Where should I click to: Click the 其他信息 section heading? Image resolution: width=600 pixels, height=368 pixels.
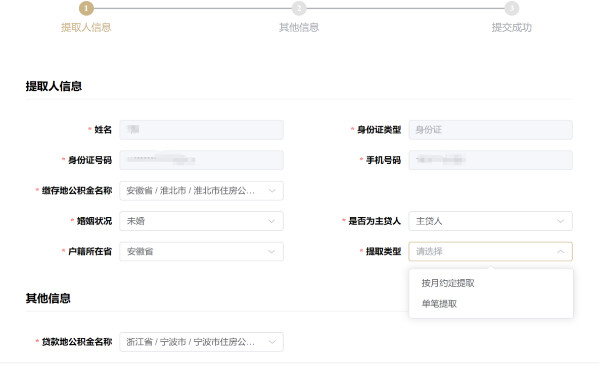coord(48,298)
